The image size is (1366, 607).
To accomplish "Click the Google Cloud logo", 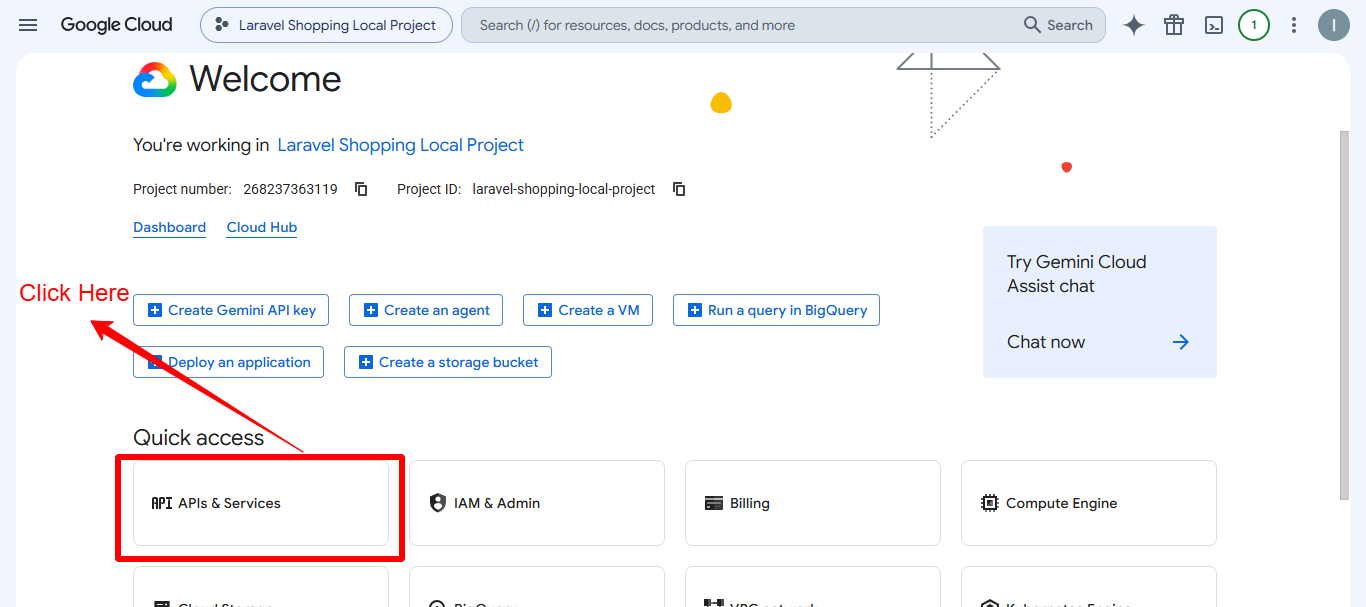I will pos(116,25).
